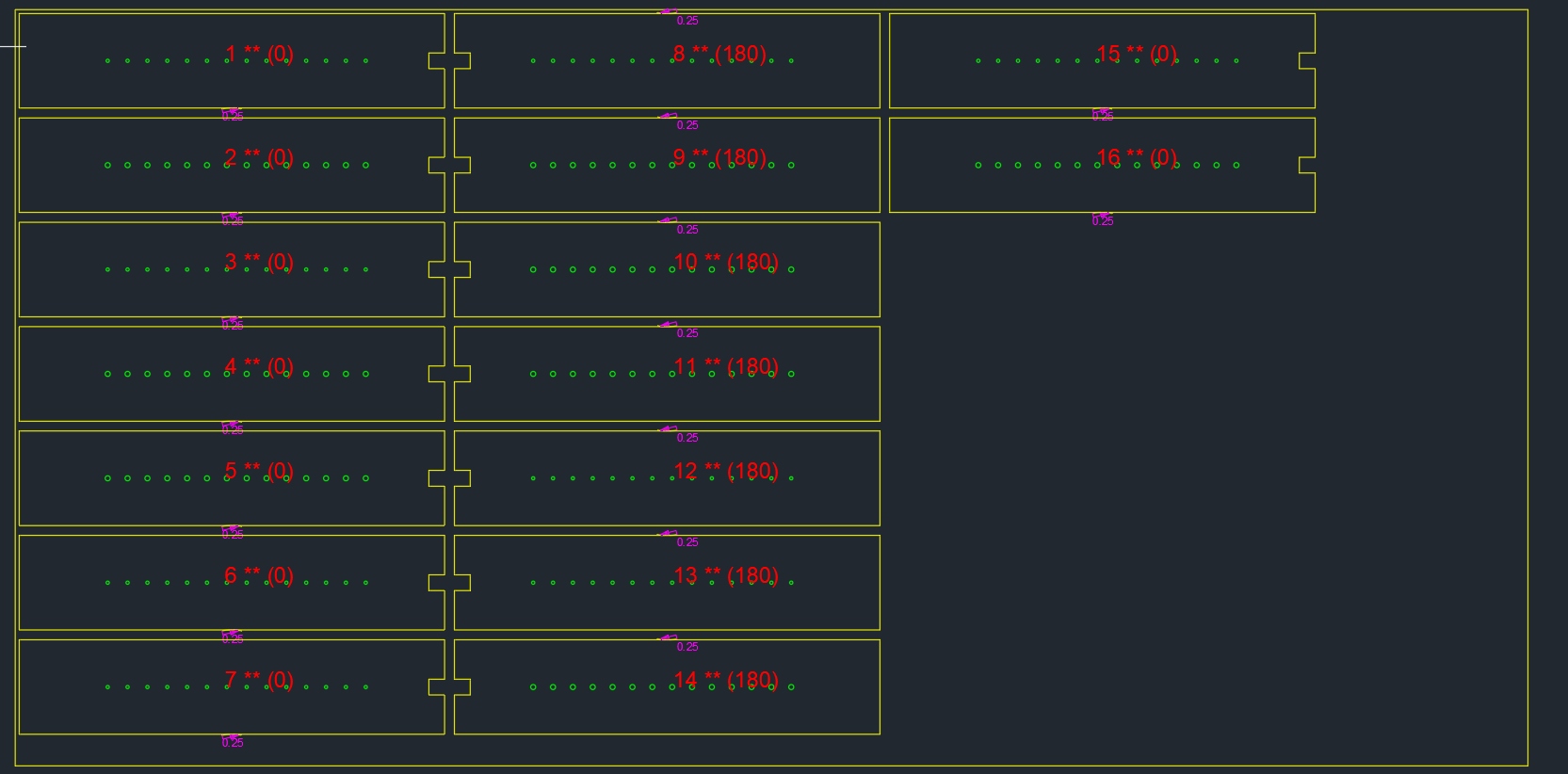Pick part label 16 ** (0)

[x=1136, y=157]
